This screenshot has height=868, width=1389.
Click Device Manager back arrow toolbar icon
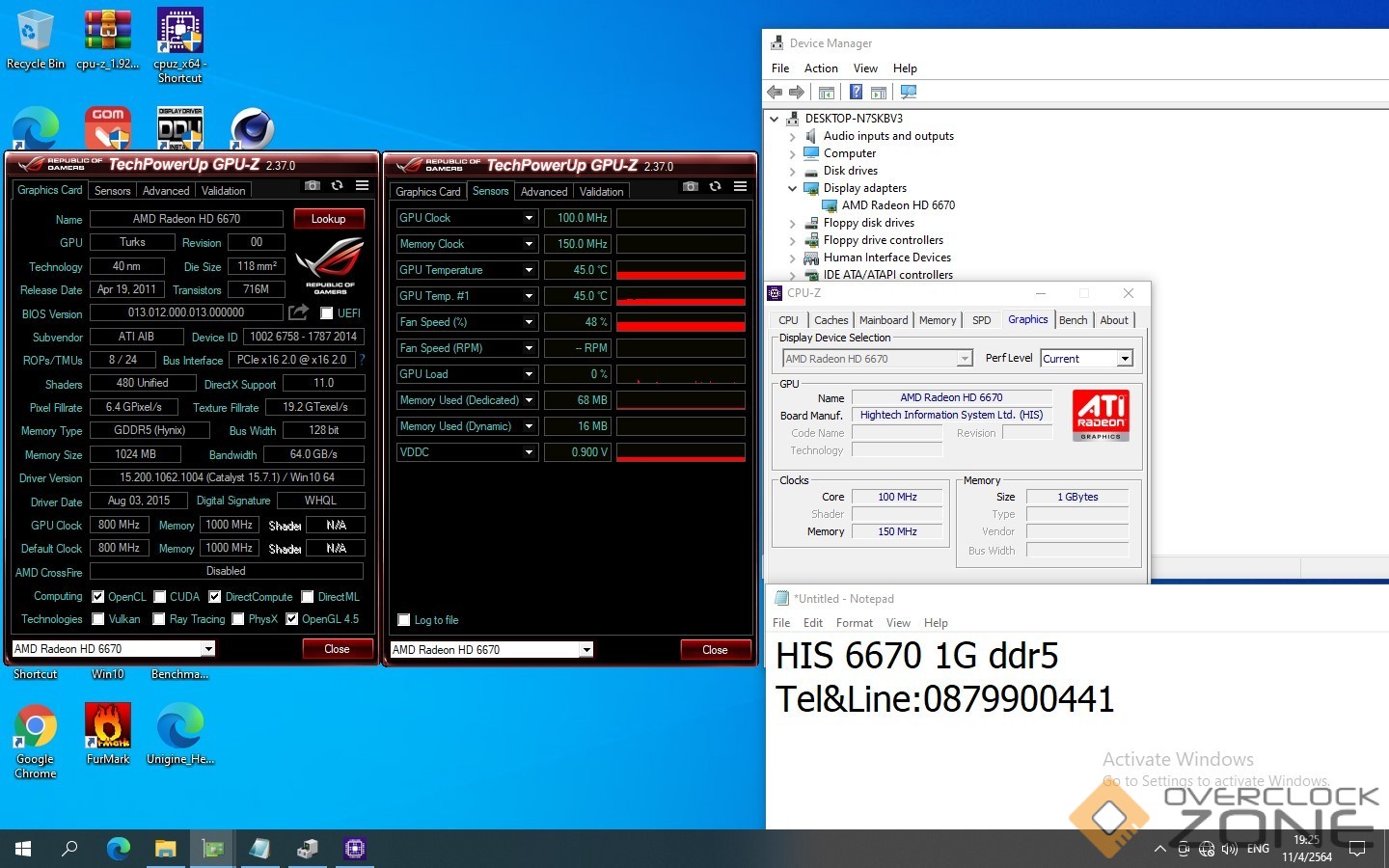(775, 93)
